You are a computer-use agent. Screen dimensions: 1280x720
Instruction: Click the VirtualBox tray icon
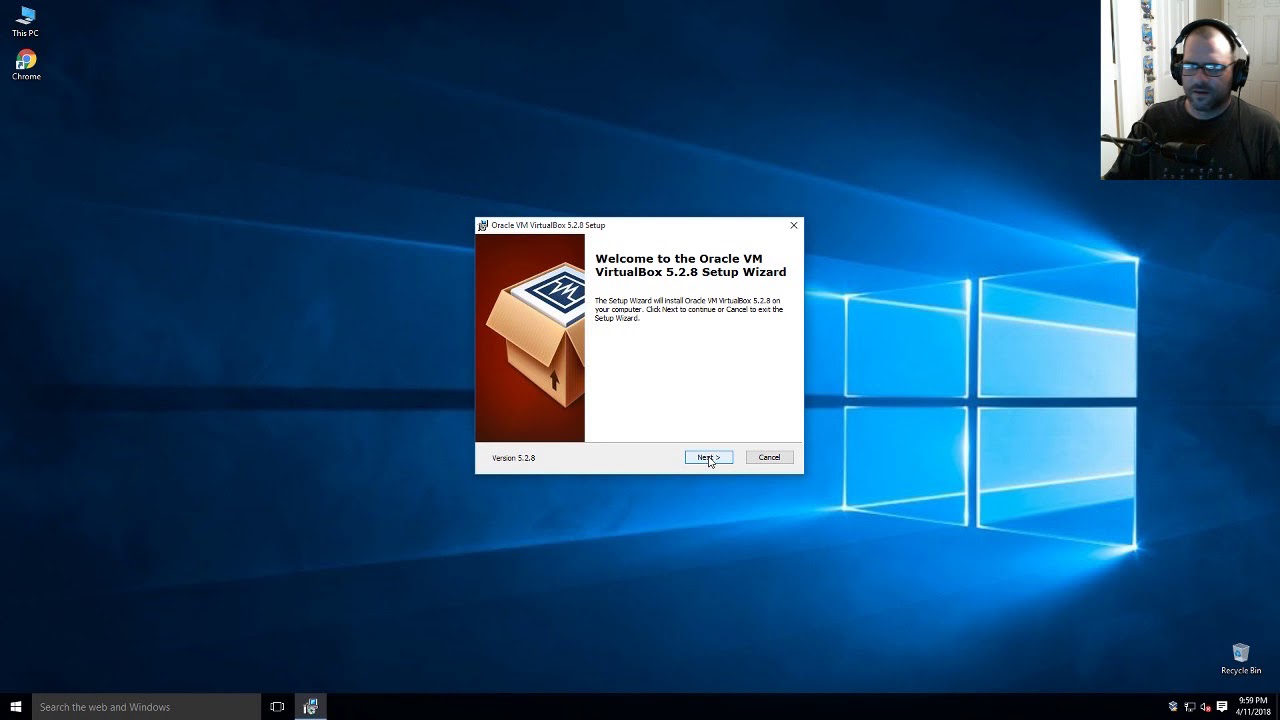pyautogui.click(x=1173, y=707)
